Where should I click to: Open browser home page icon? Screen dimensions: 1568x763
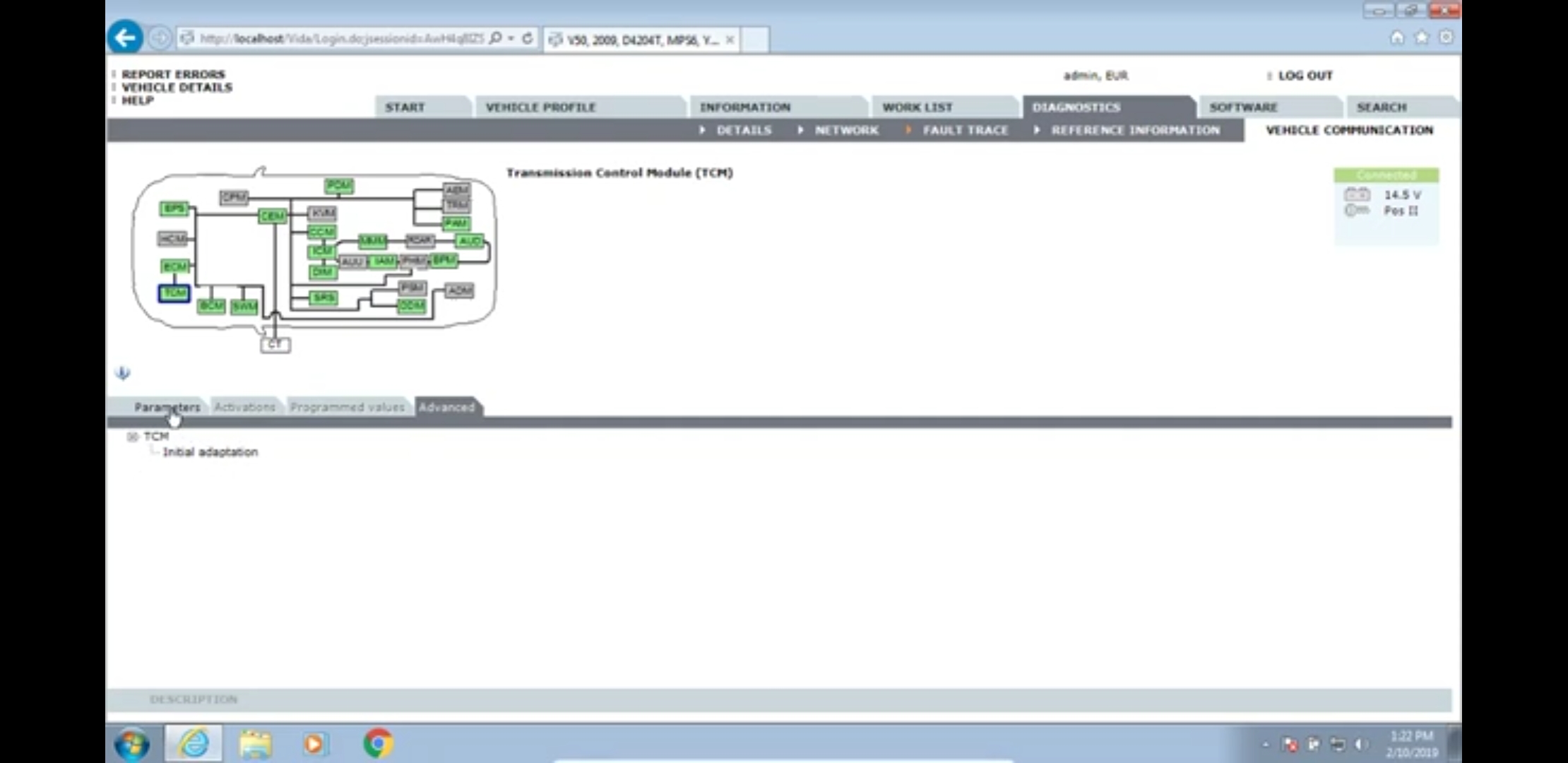[1397, 37]
